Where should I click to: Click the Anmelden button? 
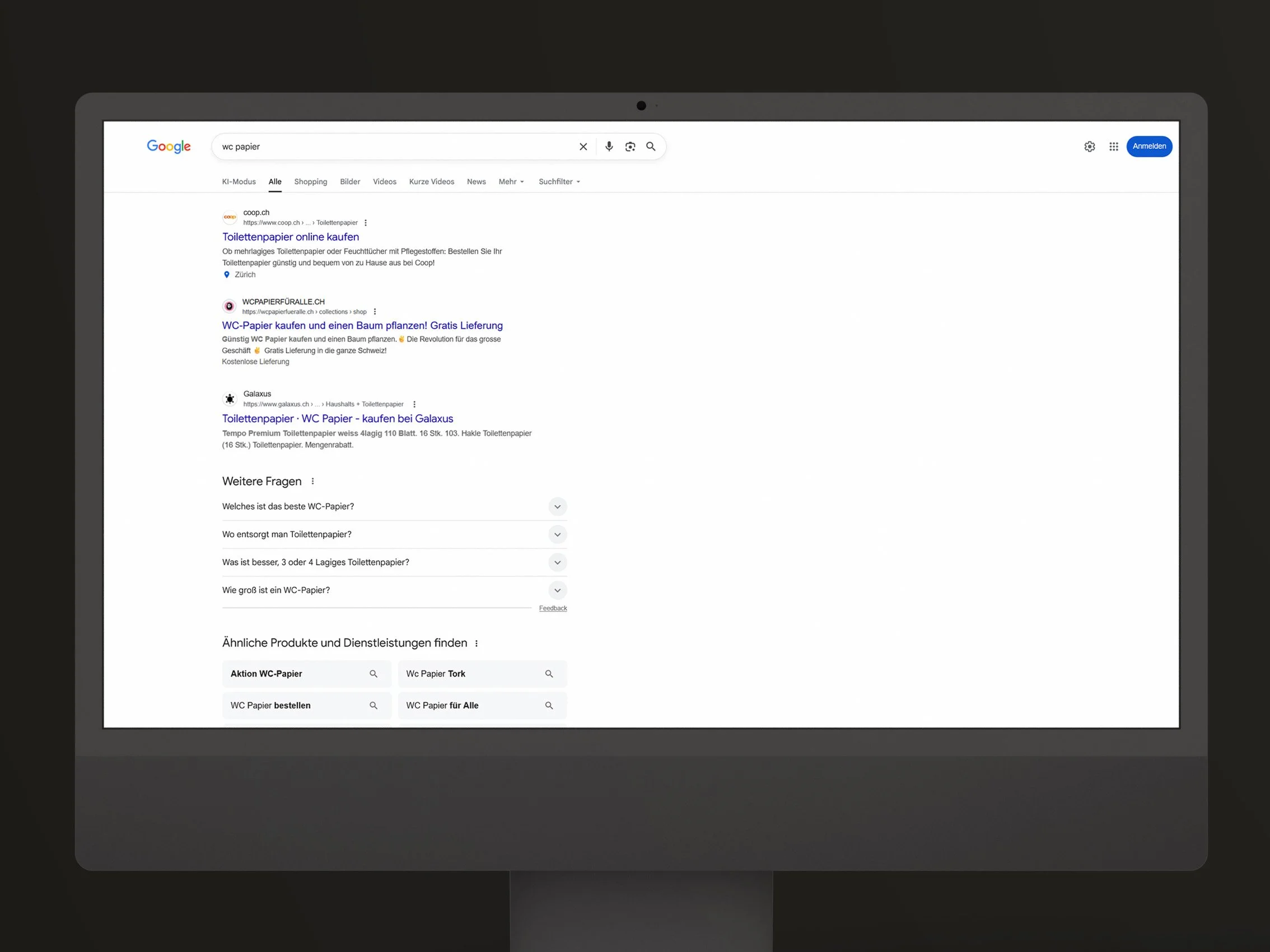pos(1149,146)
